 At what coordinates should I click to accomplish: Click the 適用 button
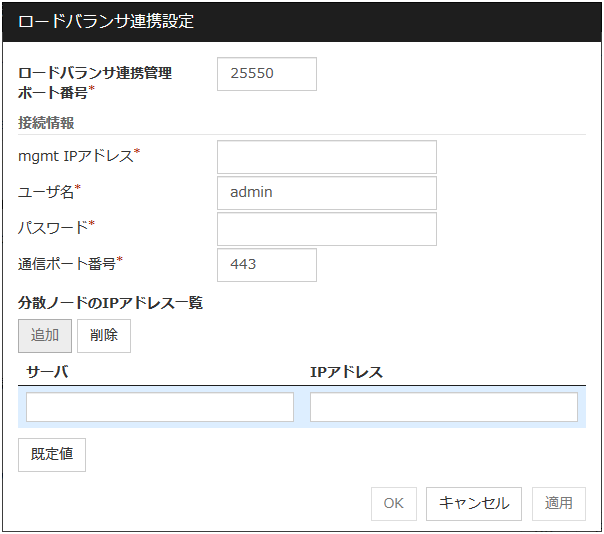click(559, 503)
